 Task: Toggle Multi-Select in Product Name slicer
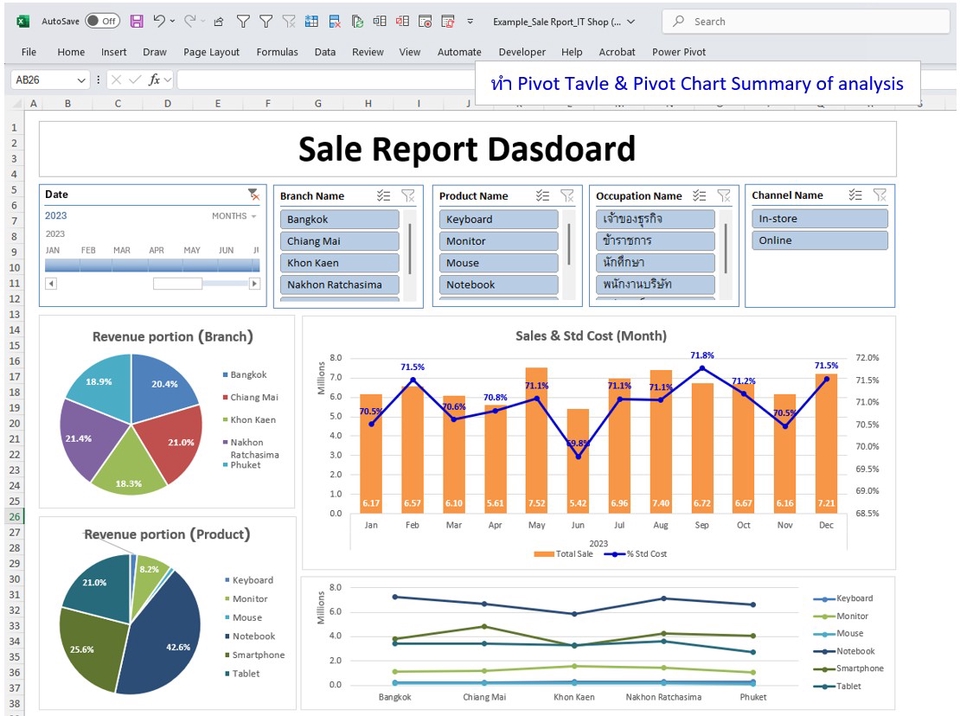pos(542,196)
